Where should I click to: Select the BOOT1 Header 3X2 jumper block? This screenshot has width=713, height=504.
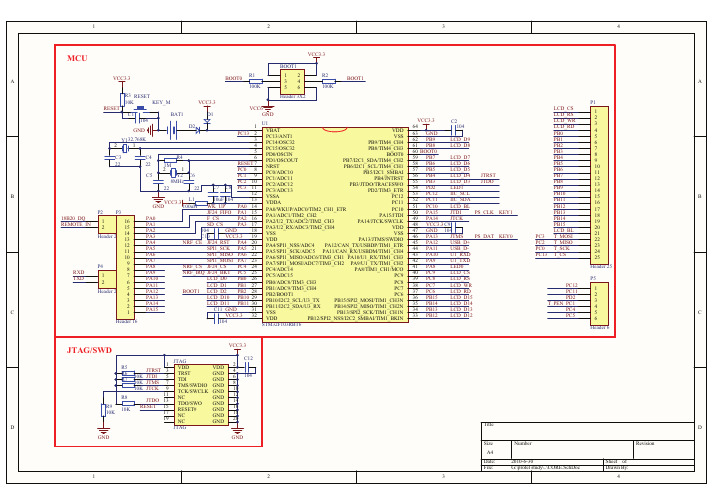(292, 82)
